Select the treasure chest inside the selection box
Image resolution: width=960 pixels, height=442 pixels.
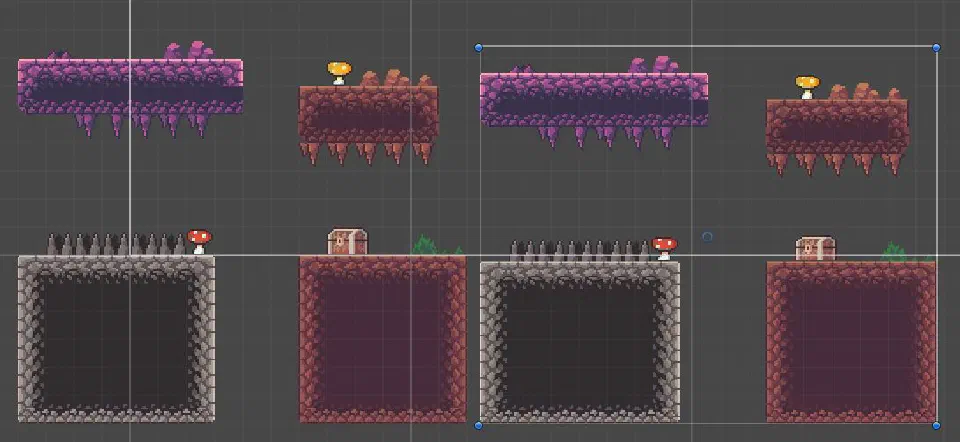point(815,249)
